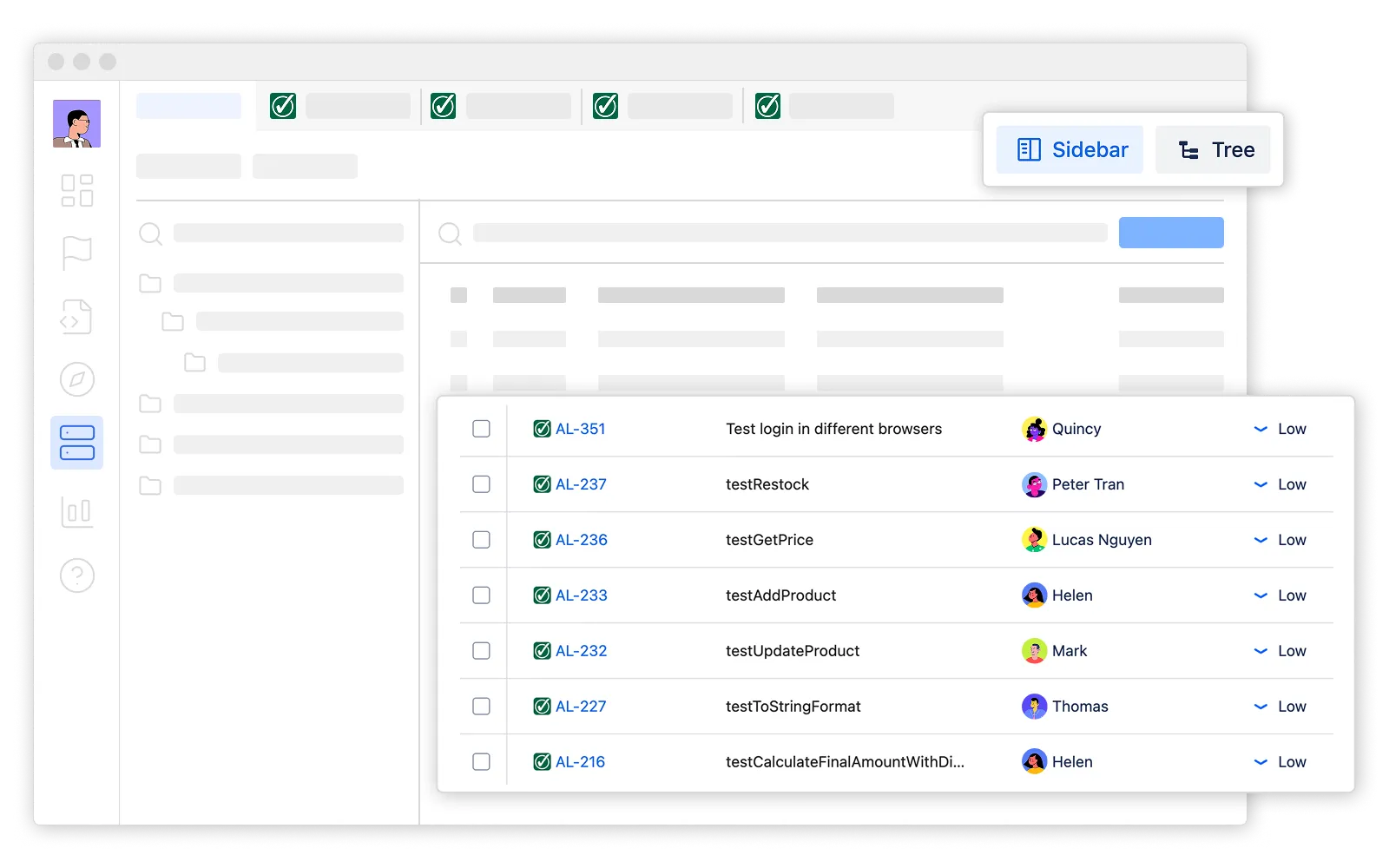Viewport: 1389px width, 868px height.
Task: Select the checkbox next to AL-216
Action: pyautogui.click(x=481, y=762)
